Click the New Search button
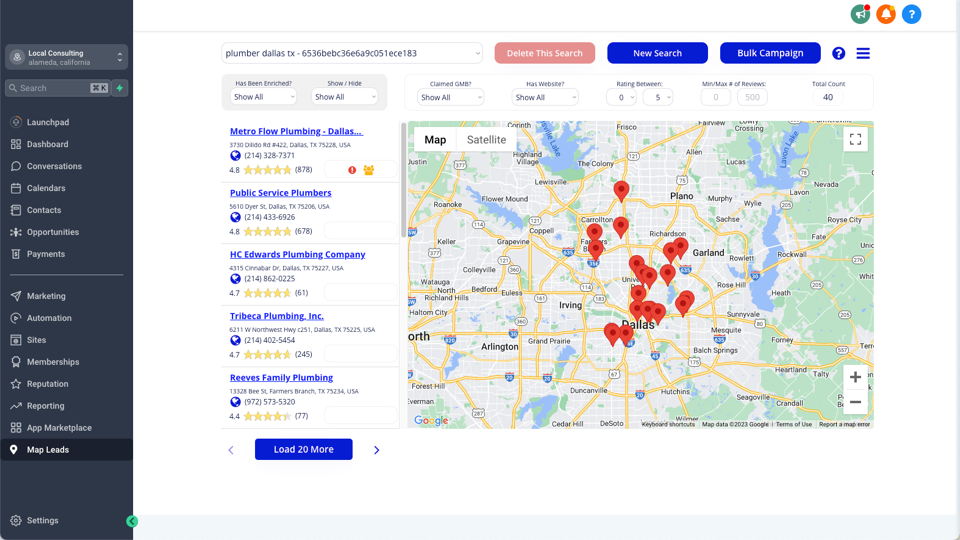The width and height of the screenshot is (960, 540). click(x=658, y=53)
